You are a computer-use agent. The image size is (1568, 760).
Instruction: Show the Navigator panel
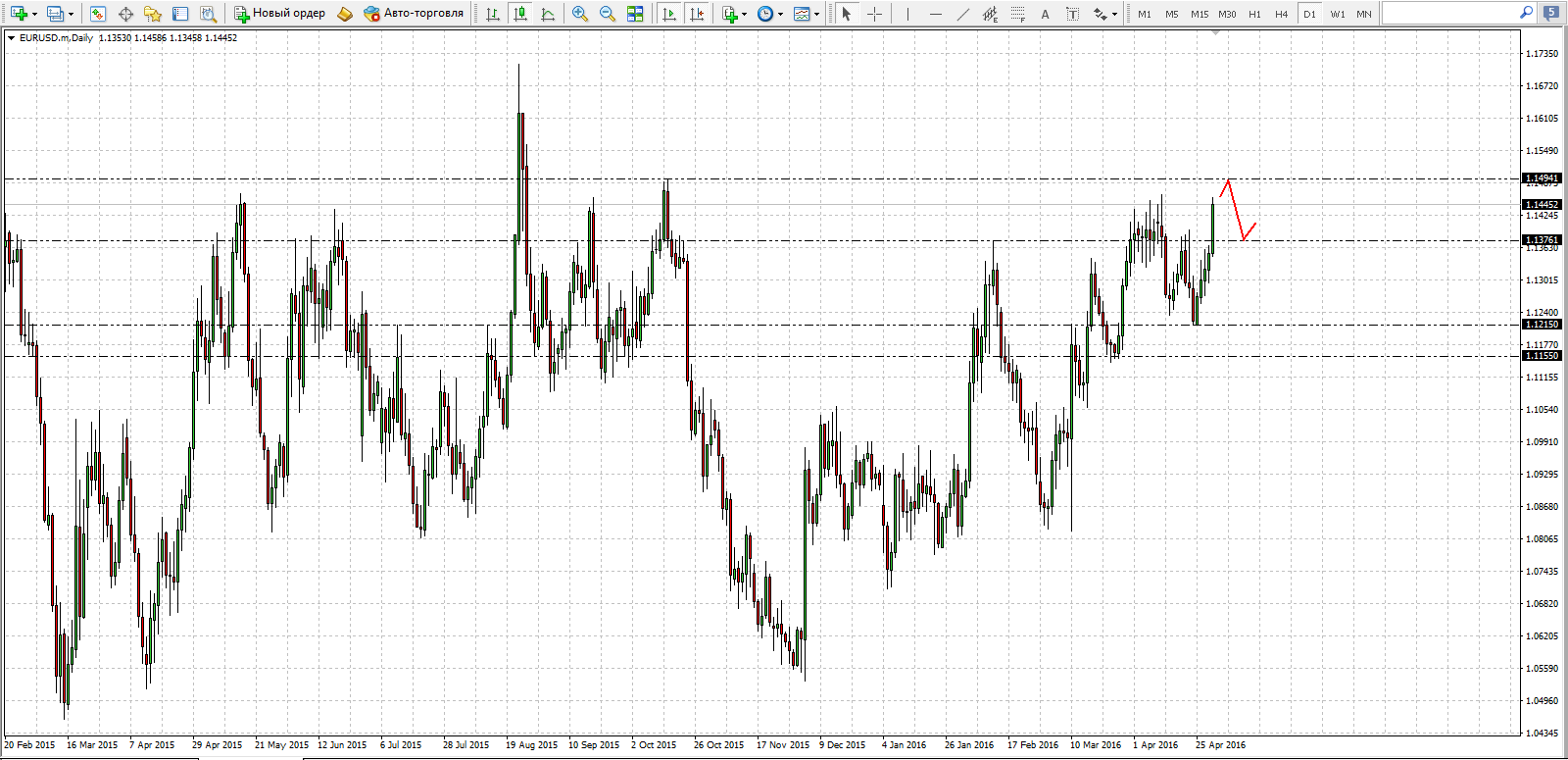click(153, 14)
